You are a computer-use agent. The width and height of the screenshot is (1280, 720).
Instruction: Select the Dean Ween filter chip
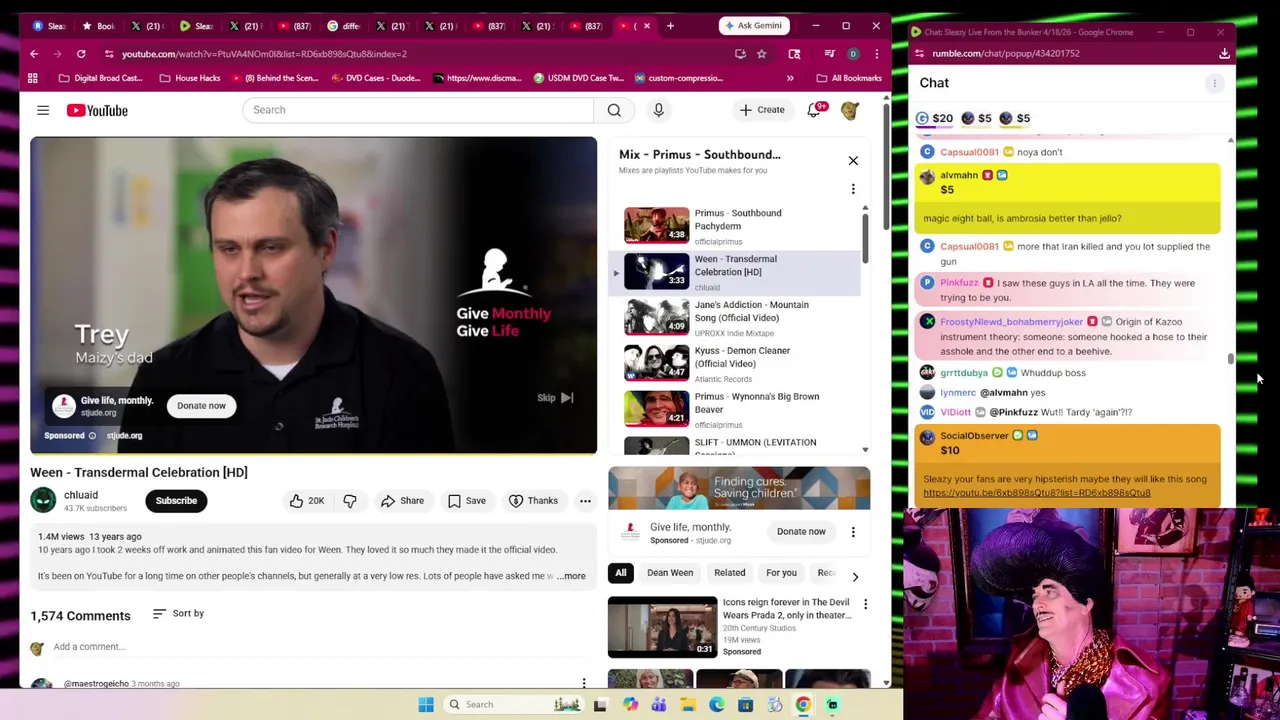(670, 573)
